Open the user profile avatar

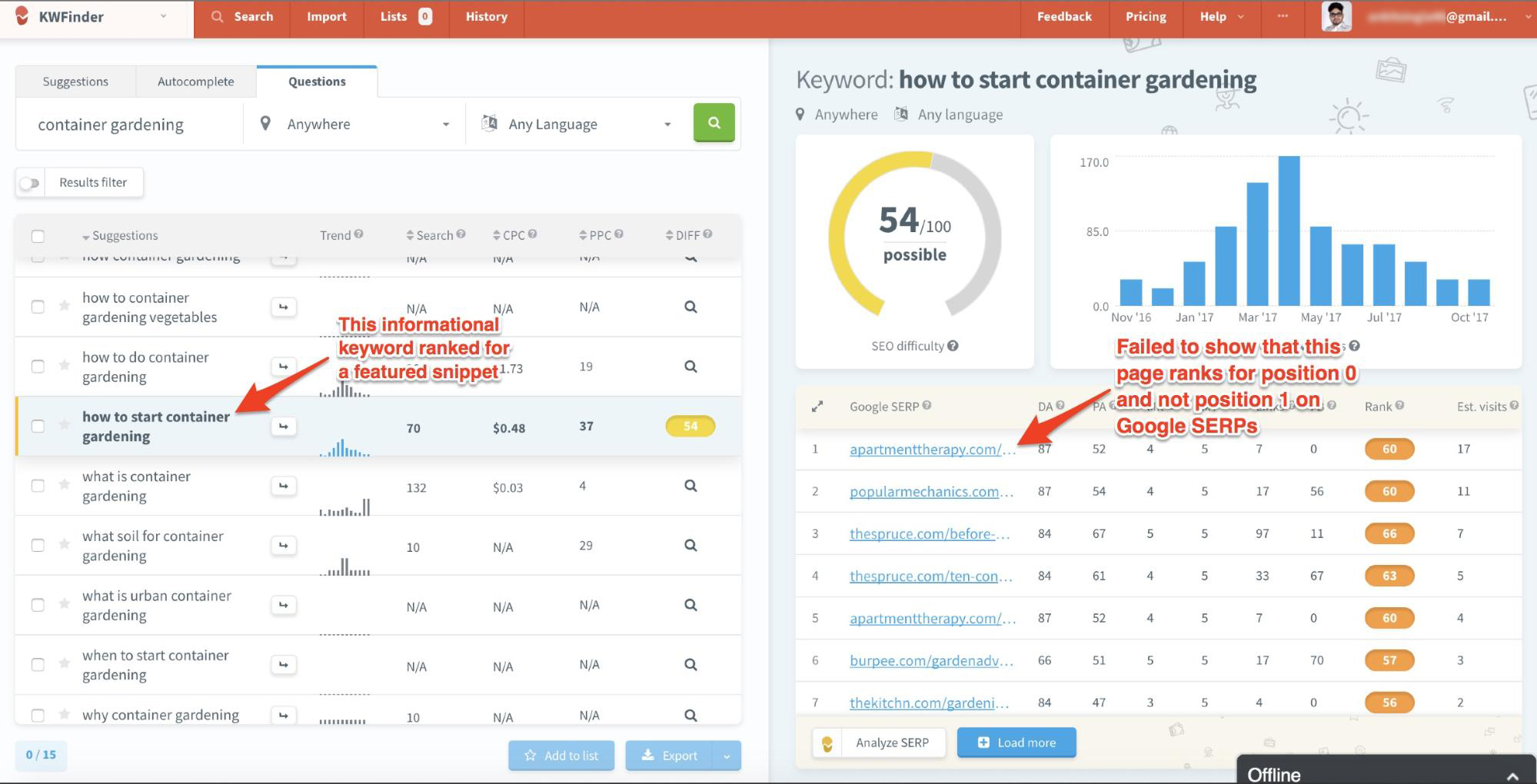coord(1336,16)
